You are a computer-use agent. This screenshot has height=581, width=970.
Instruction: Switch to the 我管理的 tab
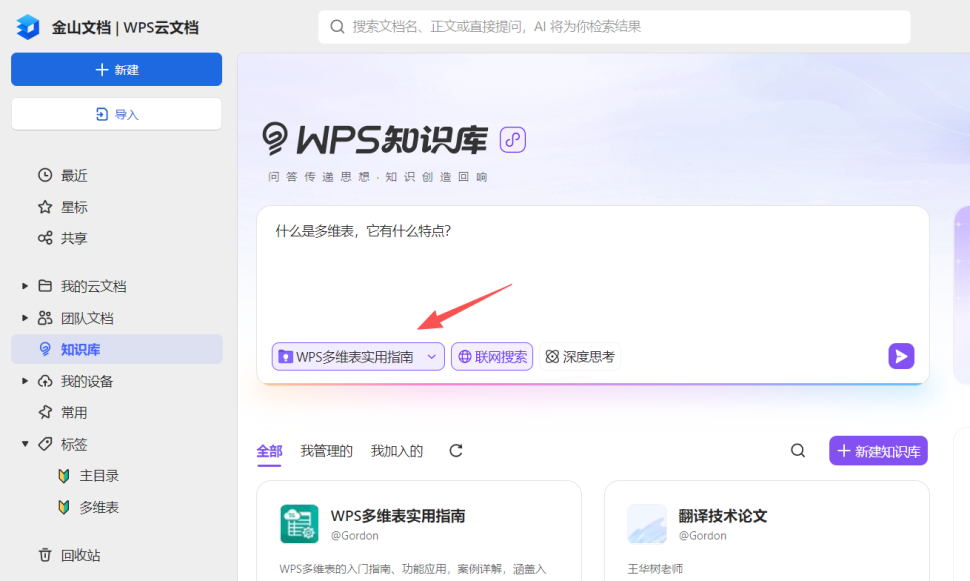click(326, 451)
